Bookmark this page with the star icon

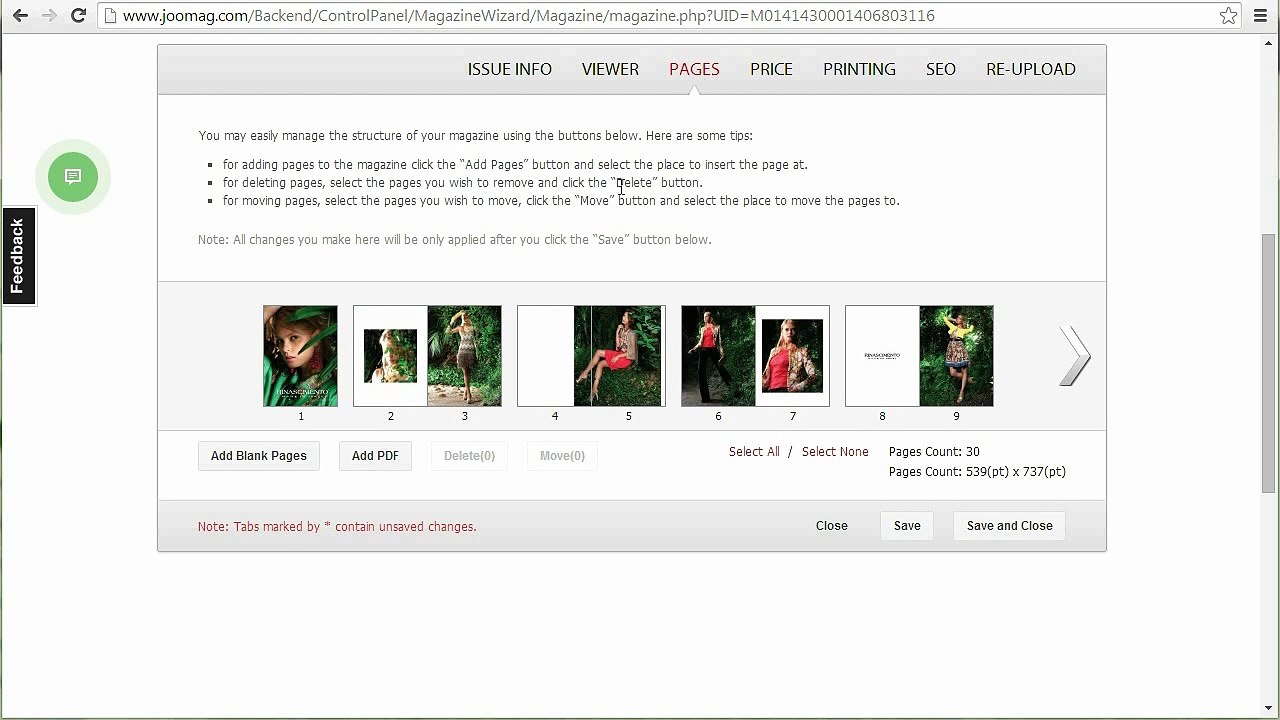1229,16
